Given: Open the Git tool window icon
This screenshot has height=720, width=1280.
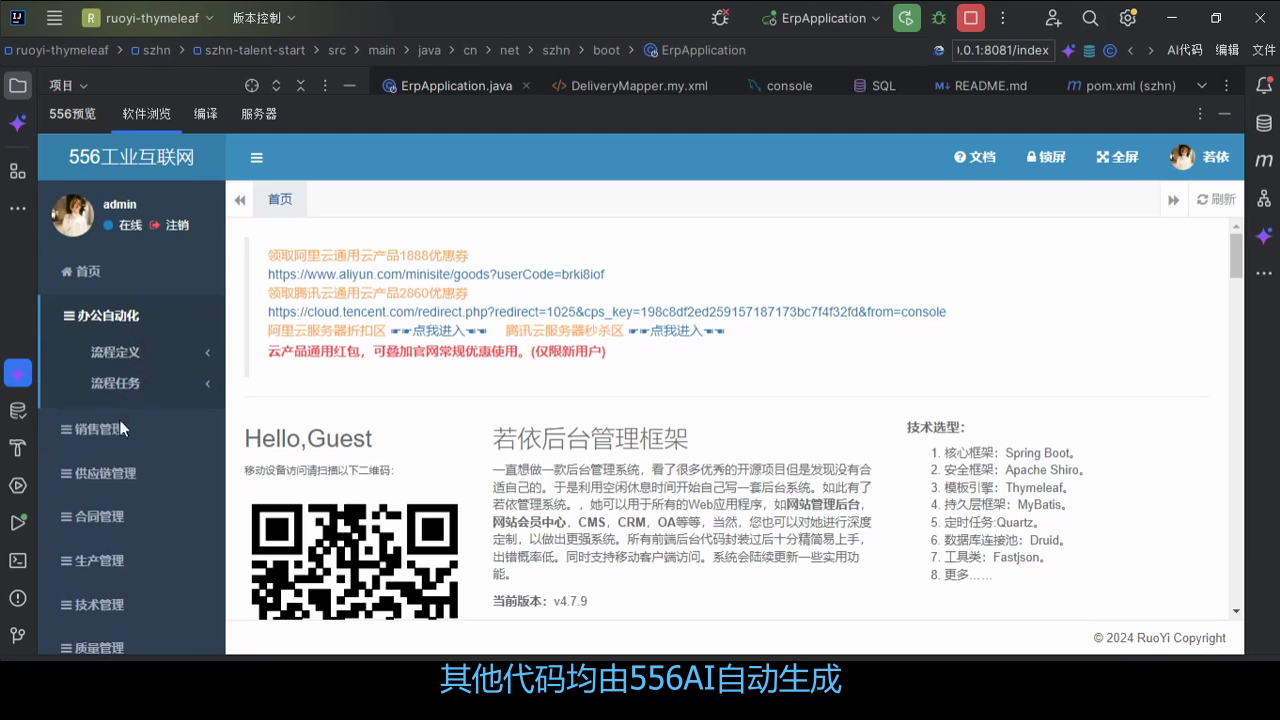Looking at the screenshot, I should point(18,635).
